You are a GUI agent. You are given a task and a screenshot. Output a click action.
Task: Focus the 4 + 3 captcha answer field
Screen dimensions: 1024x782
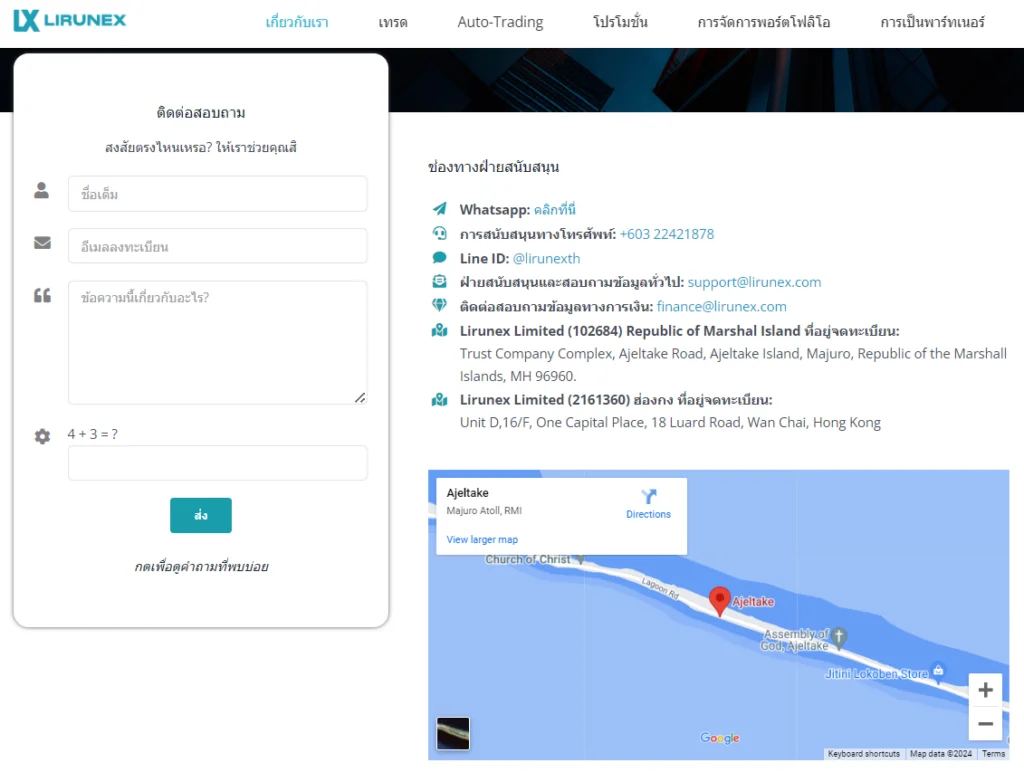click(x=217, y=463)
